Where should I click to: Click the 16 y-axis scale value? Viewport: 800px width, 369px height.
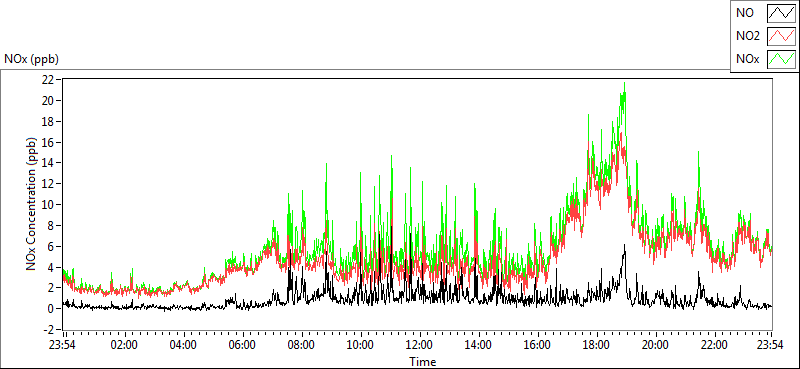(48, 142)
